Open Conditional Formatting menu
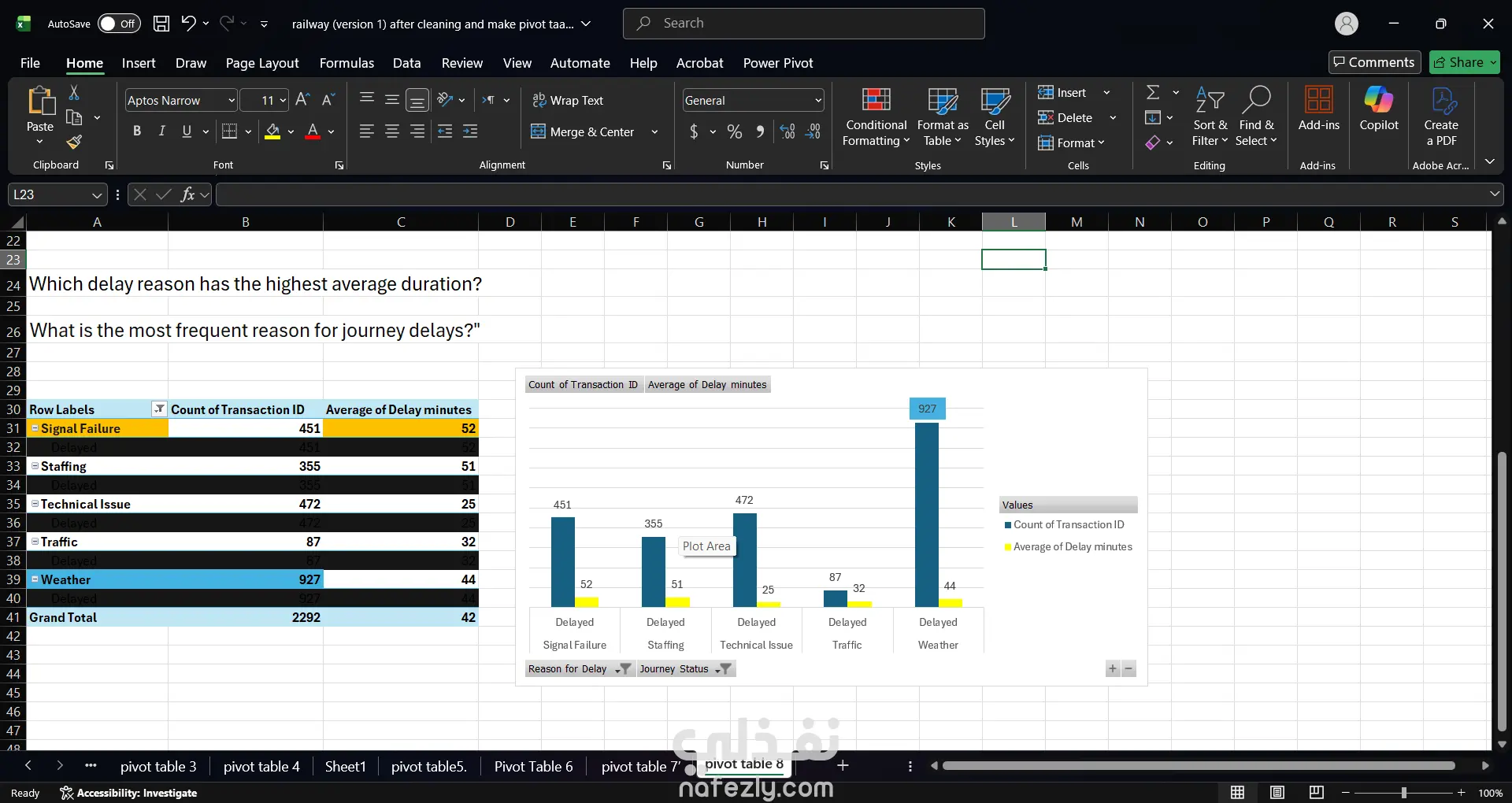This screenshot has height=803, width=1512. coord(876,118)
